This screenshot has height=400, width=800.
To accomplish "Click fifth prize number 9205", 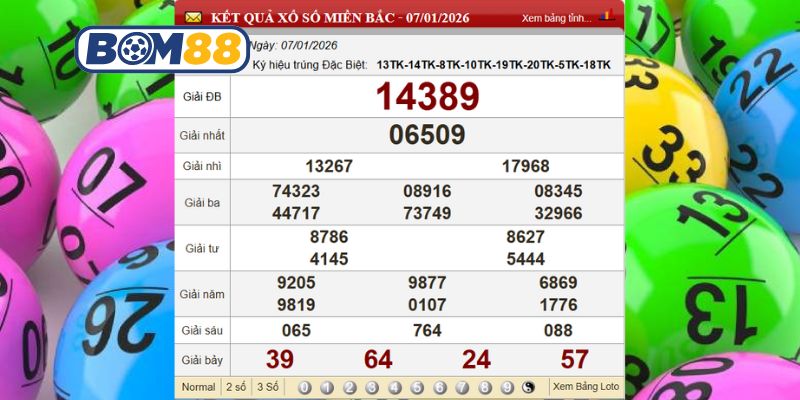I will pos(296,283).
